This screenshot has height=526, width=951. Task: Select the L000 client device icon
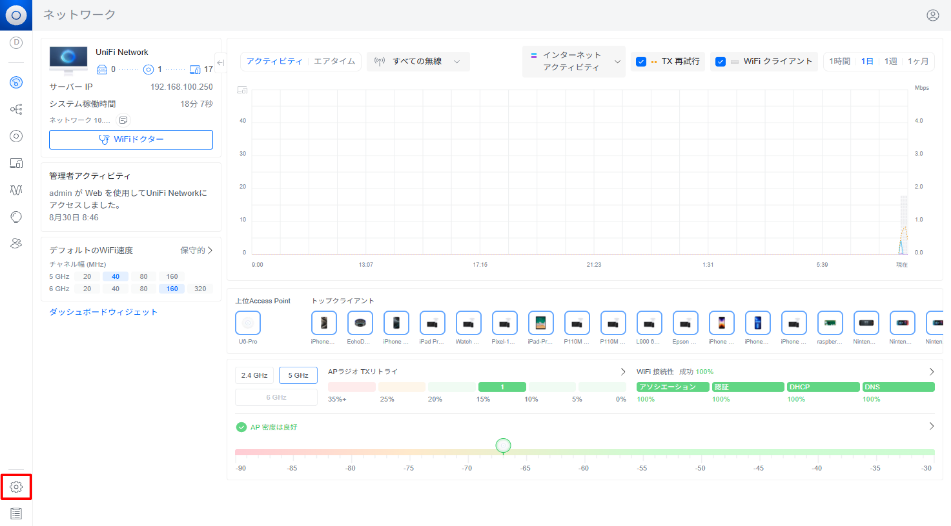[x=649, y=323]
